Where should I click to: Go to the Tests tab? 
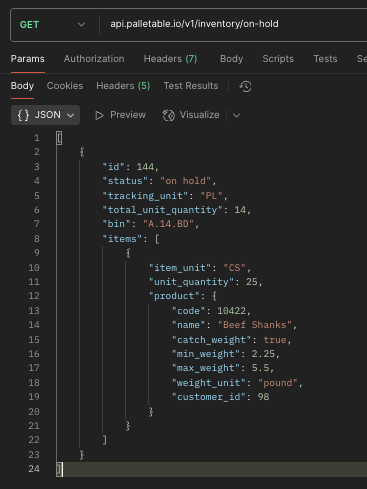pos(325,59)
